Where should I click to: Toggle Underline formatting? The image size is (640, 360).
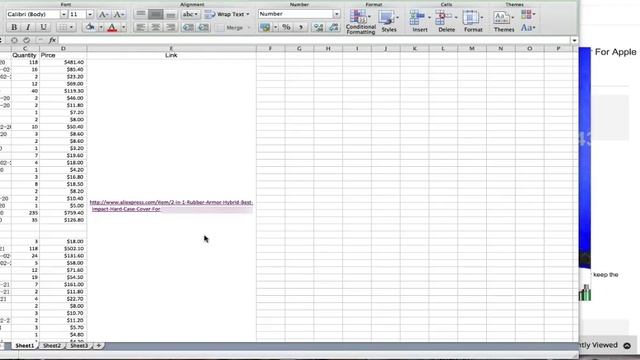click(43, 27)
